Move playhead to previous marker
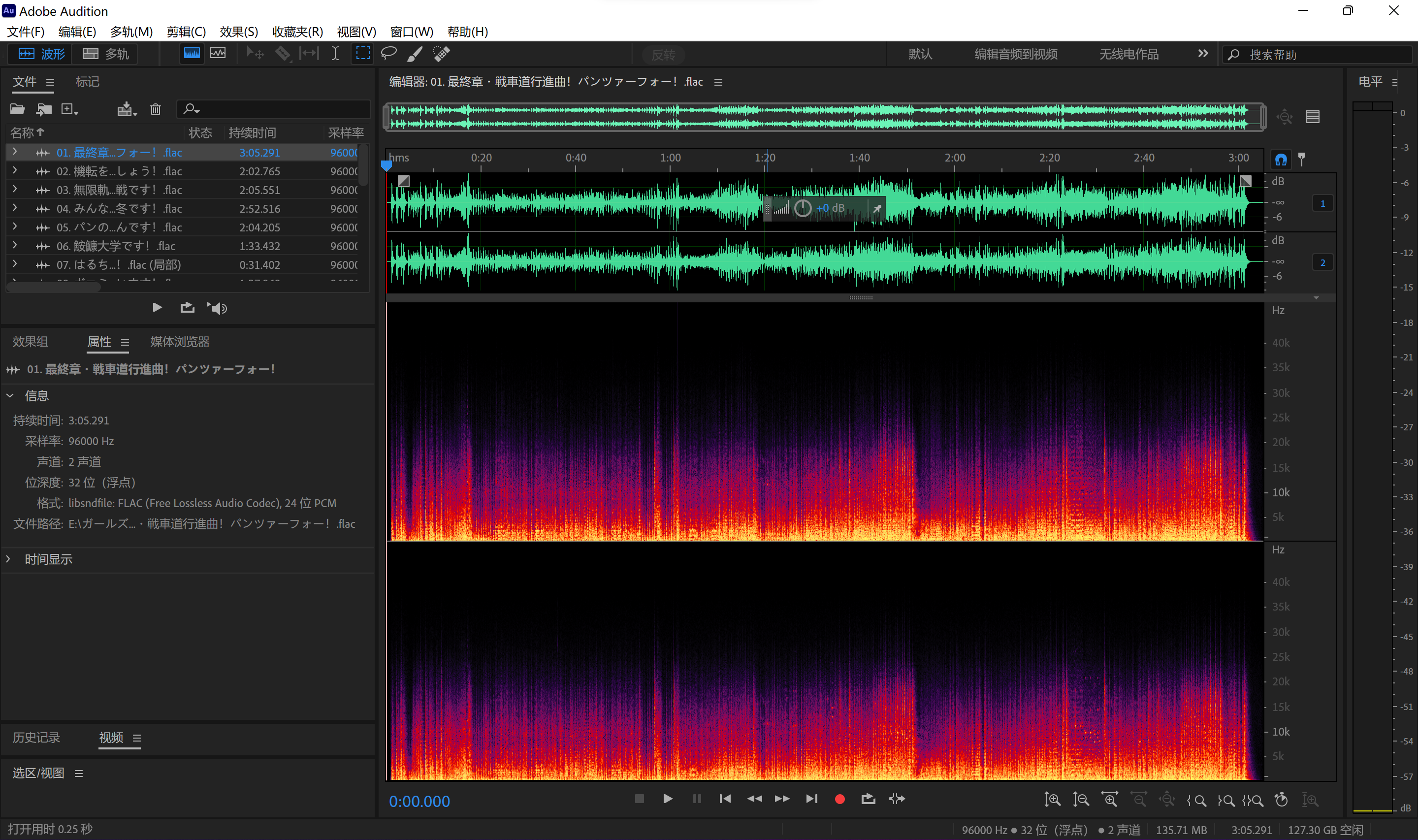 (725, 799)
